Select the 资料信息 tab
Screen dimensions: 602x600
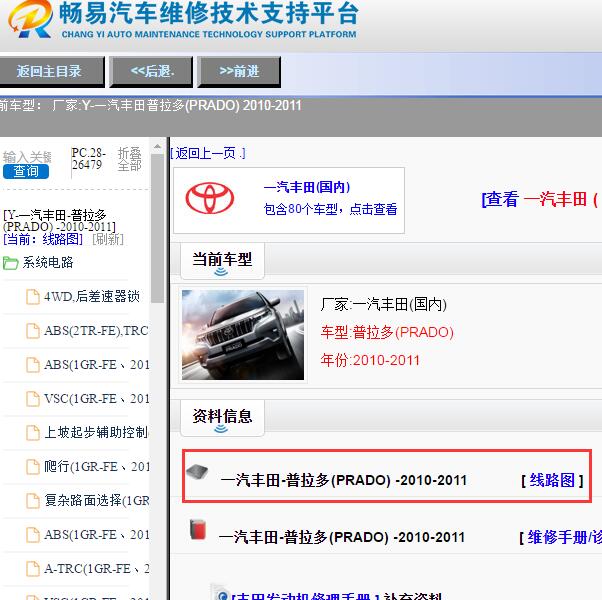pos(222,417)
